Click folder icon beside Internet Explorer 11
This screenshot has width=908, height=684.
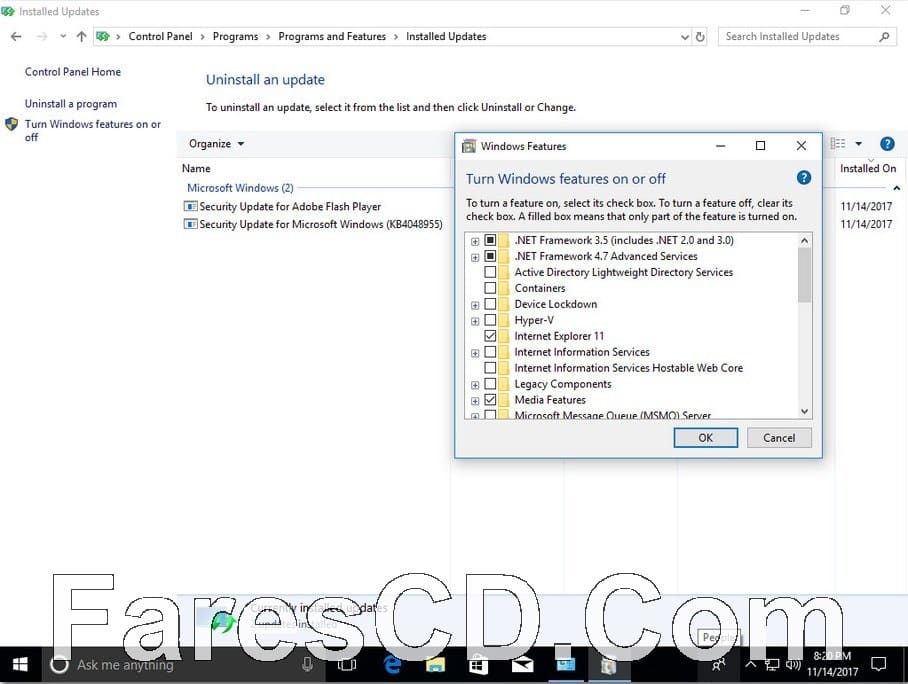(504, 336)
